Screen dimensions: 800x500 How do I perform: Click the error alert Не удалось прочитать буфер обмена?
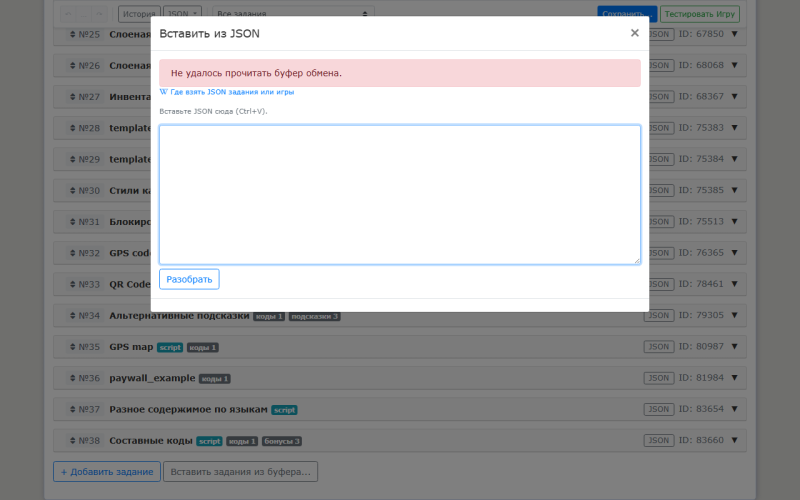(399, 73)
